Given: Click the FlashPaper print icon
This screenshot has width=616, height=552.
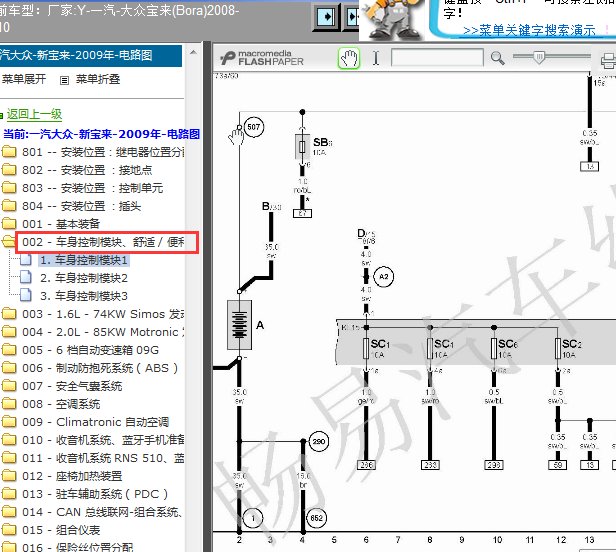Looking at the screenshot, I should [x=608, y=61].
